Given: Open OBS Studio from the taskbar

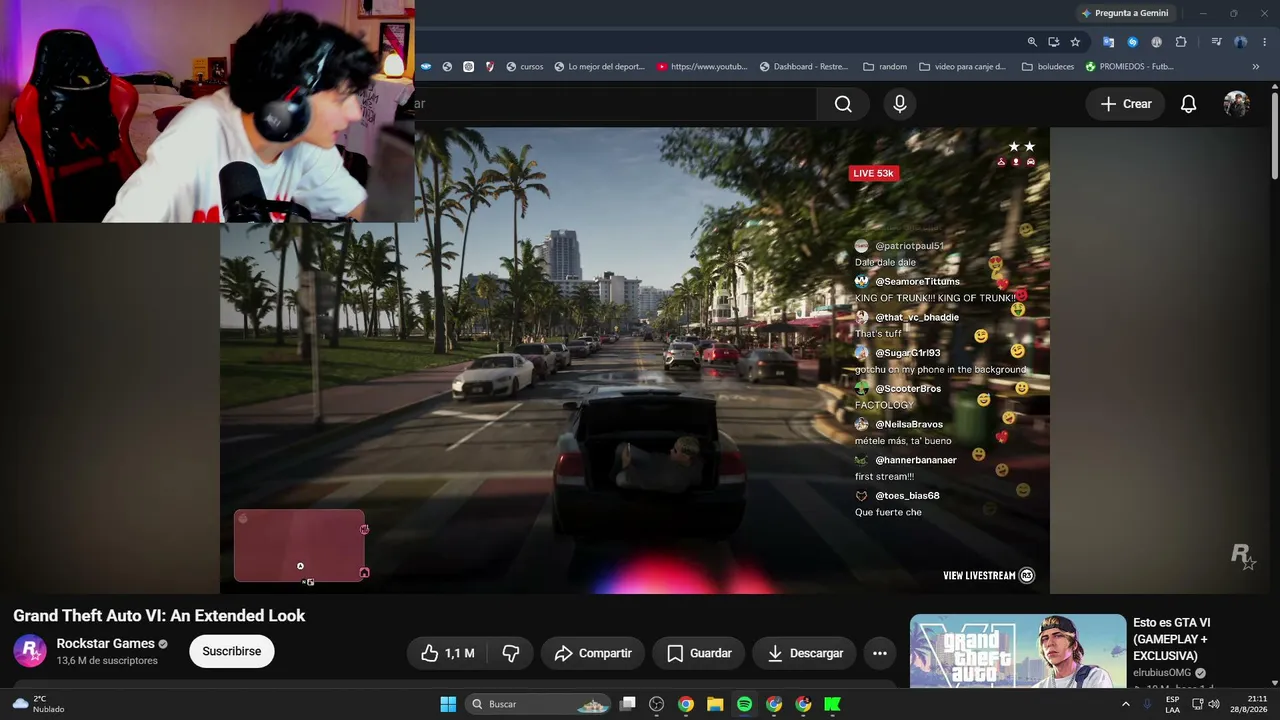Looking at the screenshot, I should [657, 704].
